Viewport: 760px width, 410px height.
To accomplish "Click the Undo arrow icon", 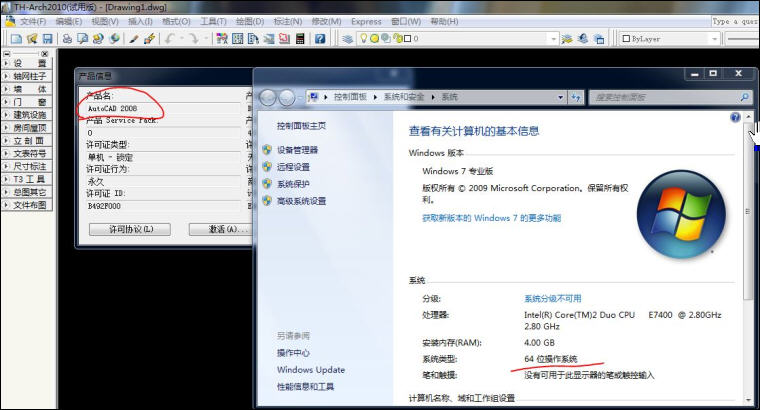I will (x=169, y=39).
